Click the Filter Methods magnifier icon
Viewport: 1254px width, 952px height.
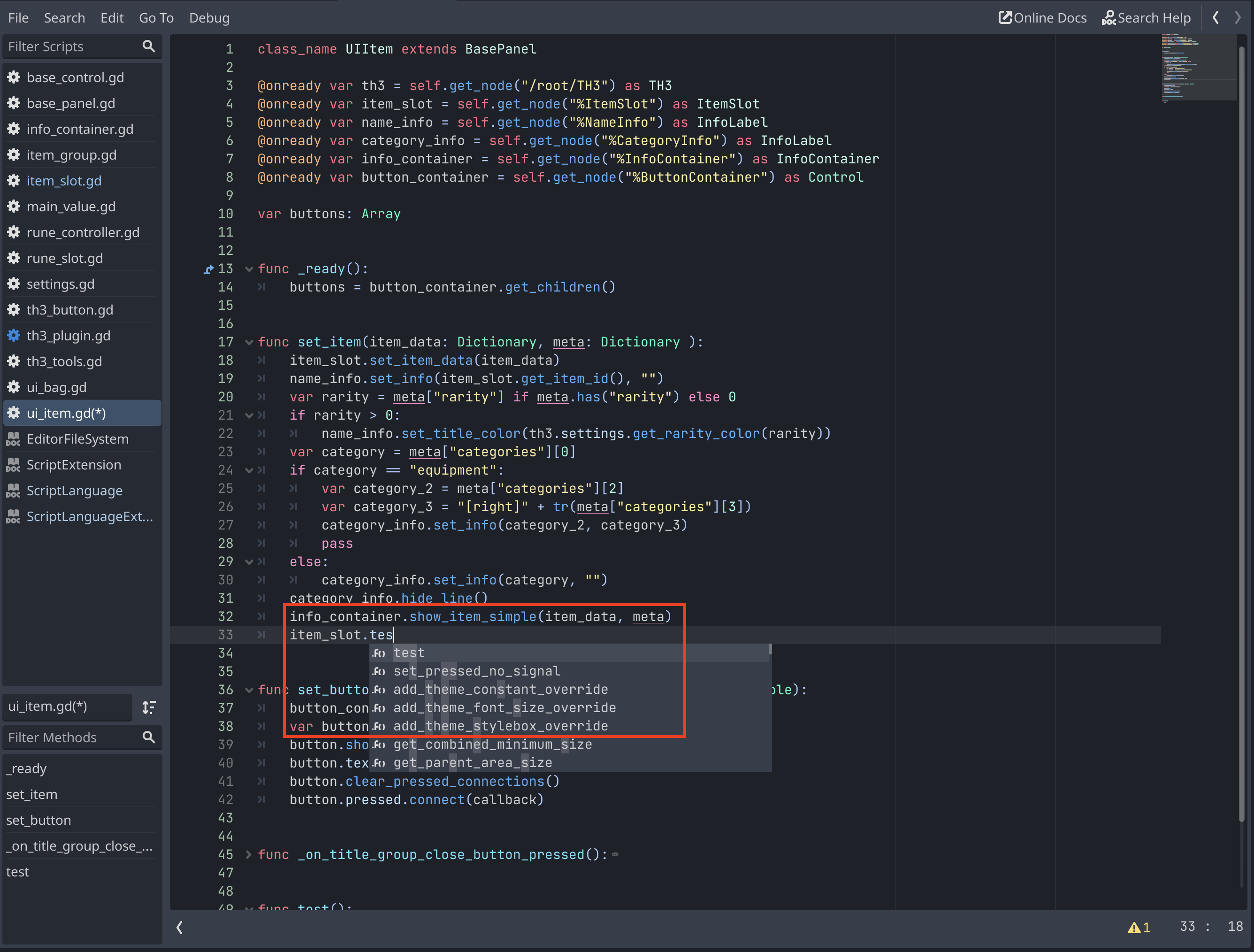point(148,737)
